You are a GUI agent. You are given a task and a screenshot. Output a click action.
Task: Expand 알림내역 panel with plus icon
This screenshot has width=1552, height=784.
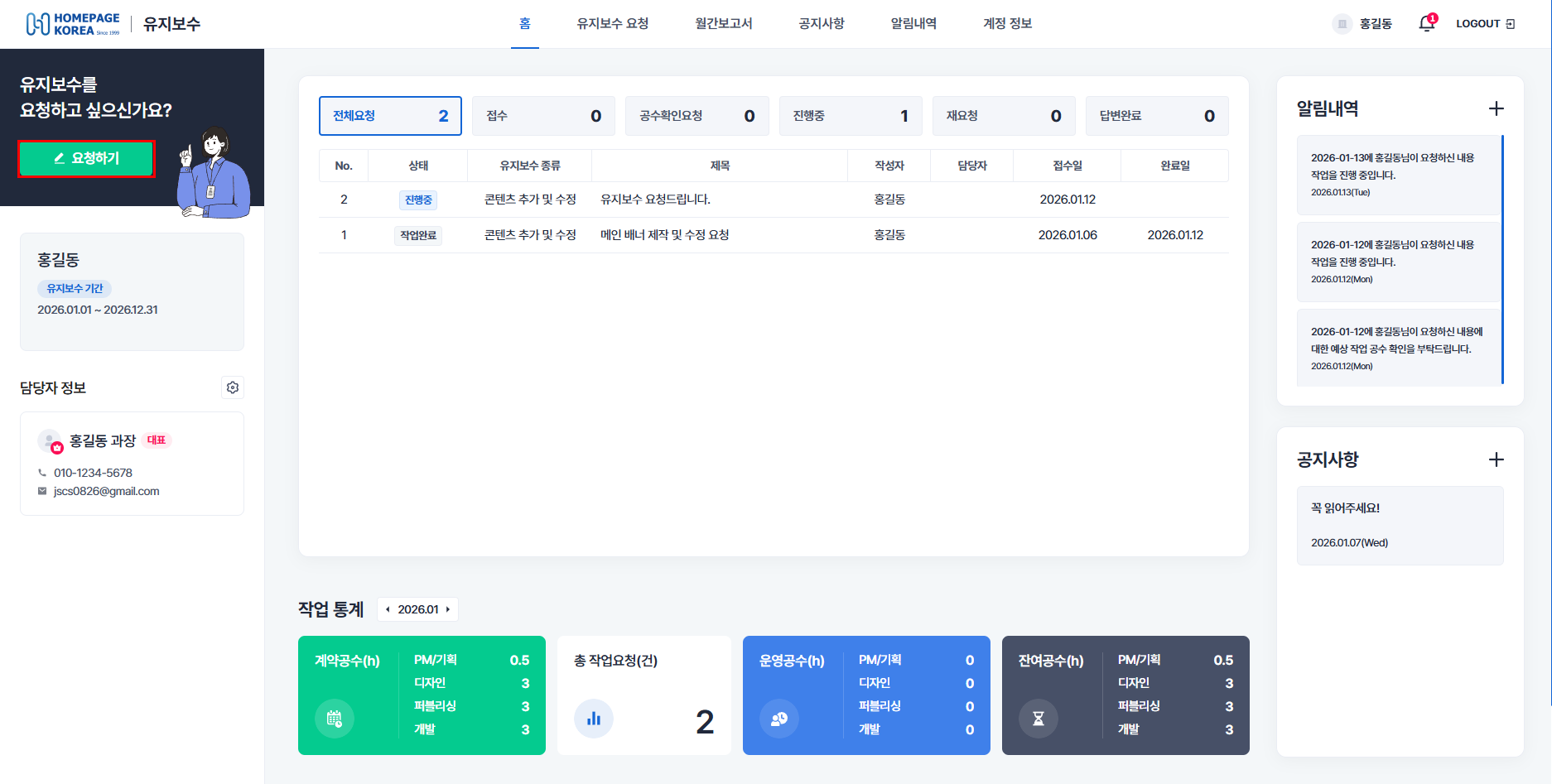click(1496, 108)
